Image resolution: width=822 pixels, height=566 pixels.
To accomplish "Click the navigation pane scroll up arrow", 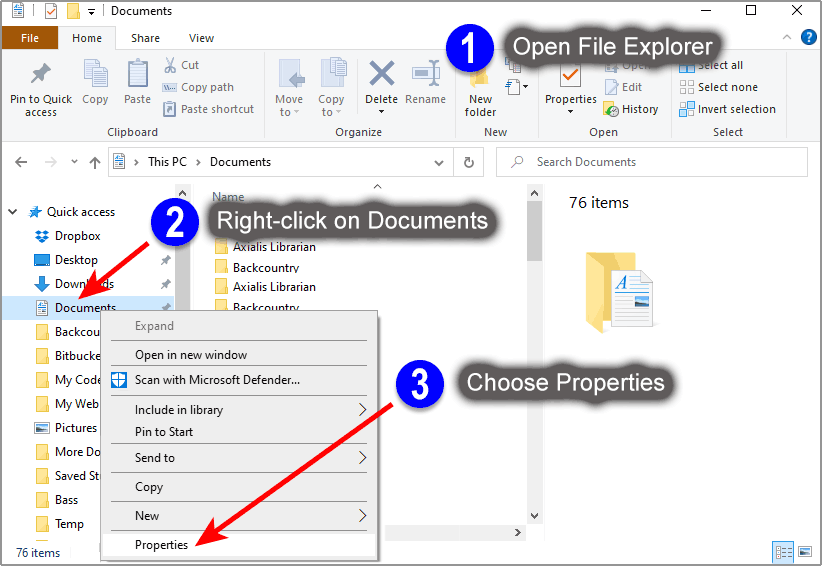I will click(182, 193).
